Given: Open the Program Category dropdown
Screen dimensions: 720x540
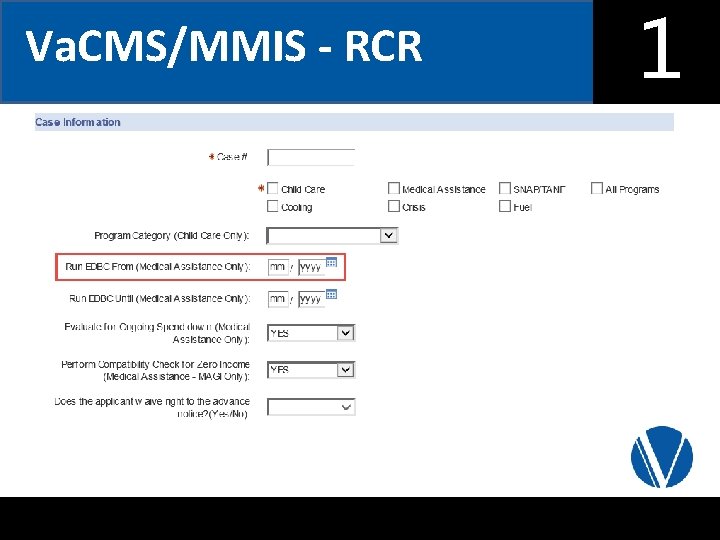Looking at the screenshot, I should click(x=332, y=236).
